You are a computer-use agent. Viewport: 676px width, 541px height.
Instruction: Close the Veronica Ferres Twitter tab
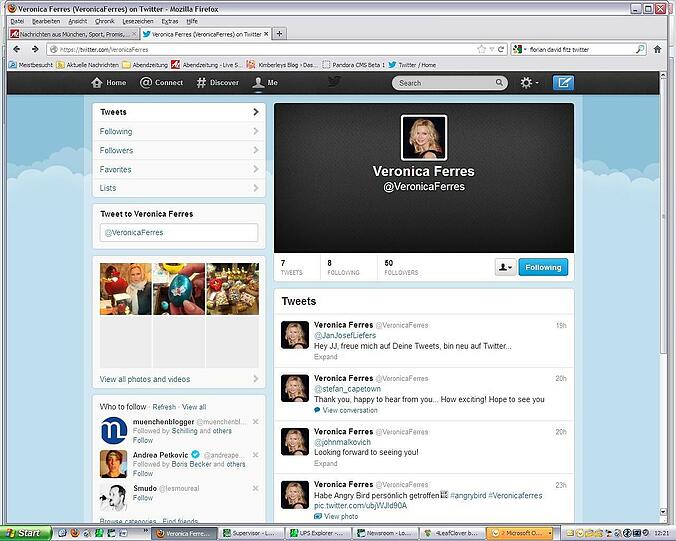point(266,34)
